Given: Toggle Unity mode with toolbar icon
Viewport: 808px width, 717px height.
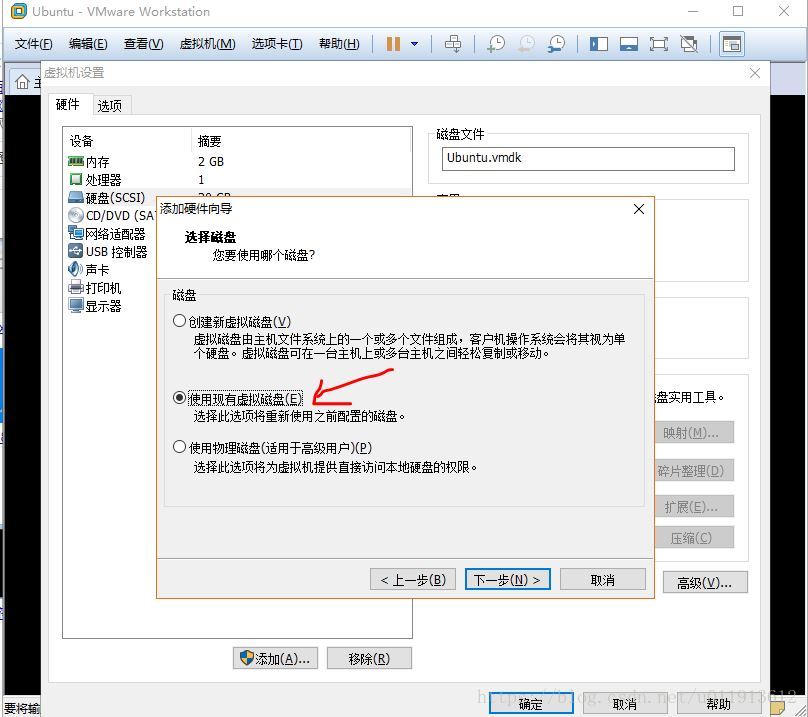Looking at the screenshot, I should pos(688,44).
